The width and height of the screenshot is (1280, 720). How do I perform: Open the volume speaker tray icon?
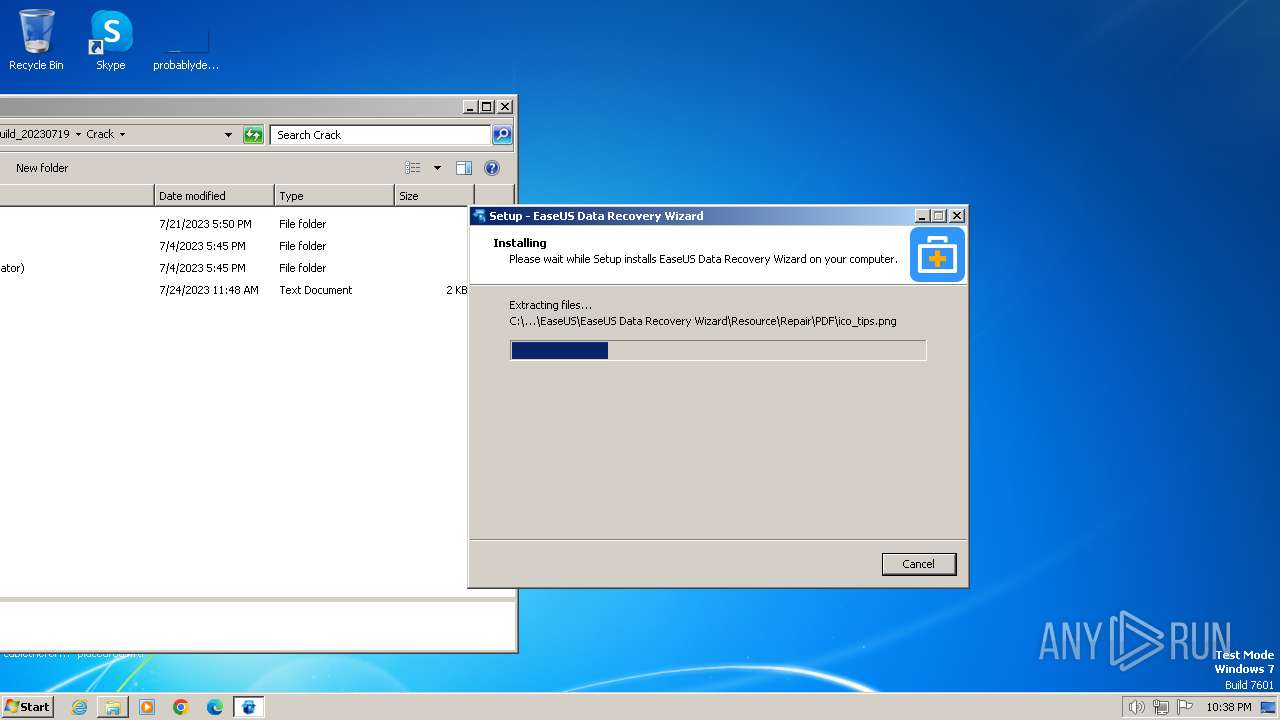1136,707
